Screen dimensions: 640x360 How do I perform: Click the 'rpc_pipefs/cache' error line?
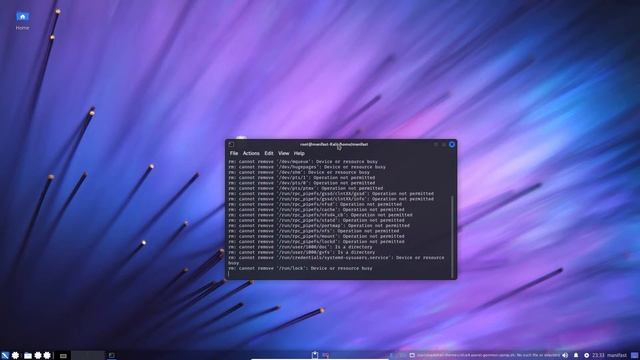(316, 209)
